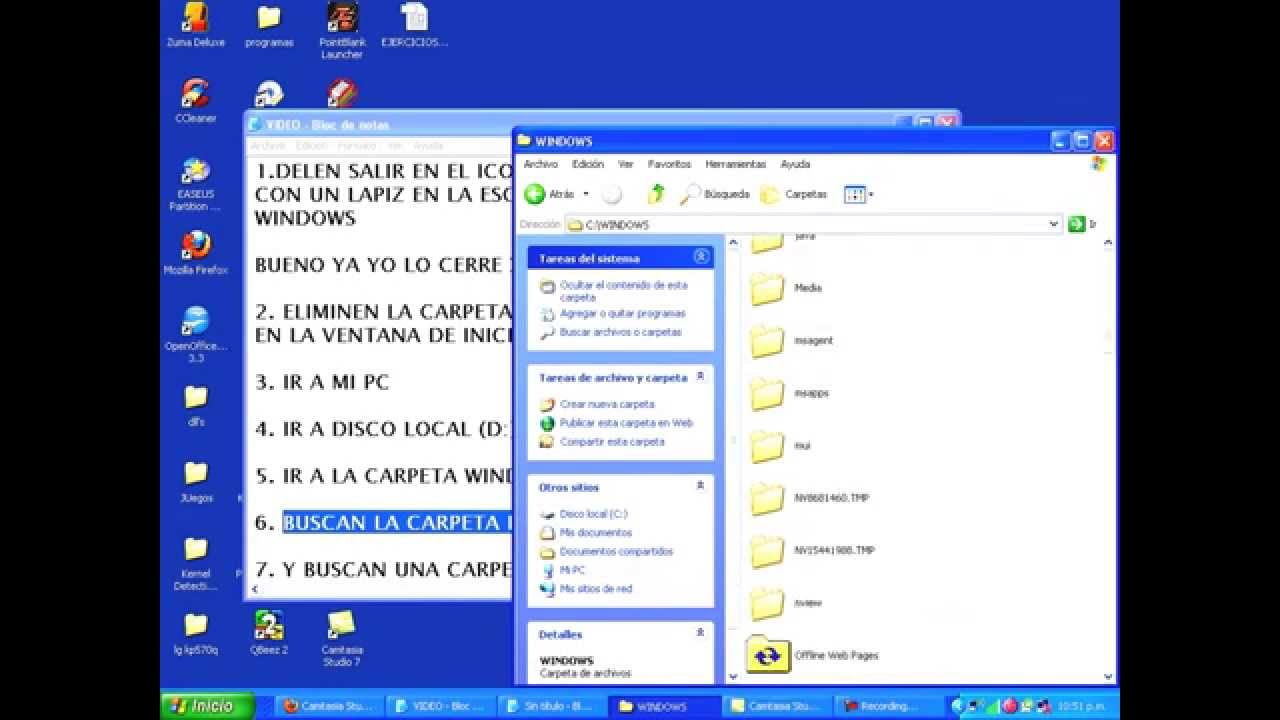
Task: Click highlighted line 6 in Notepad
Action: 397,522
